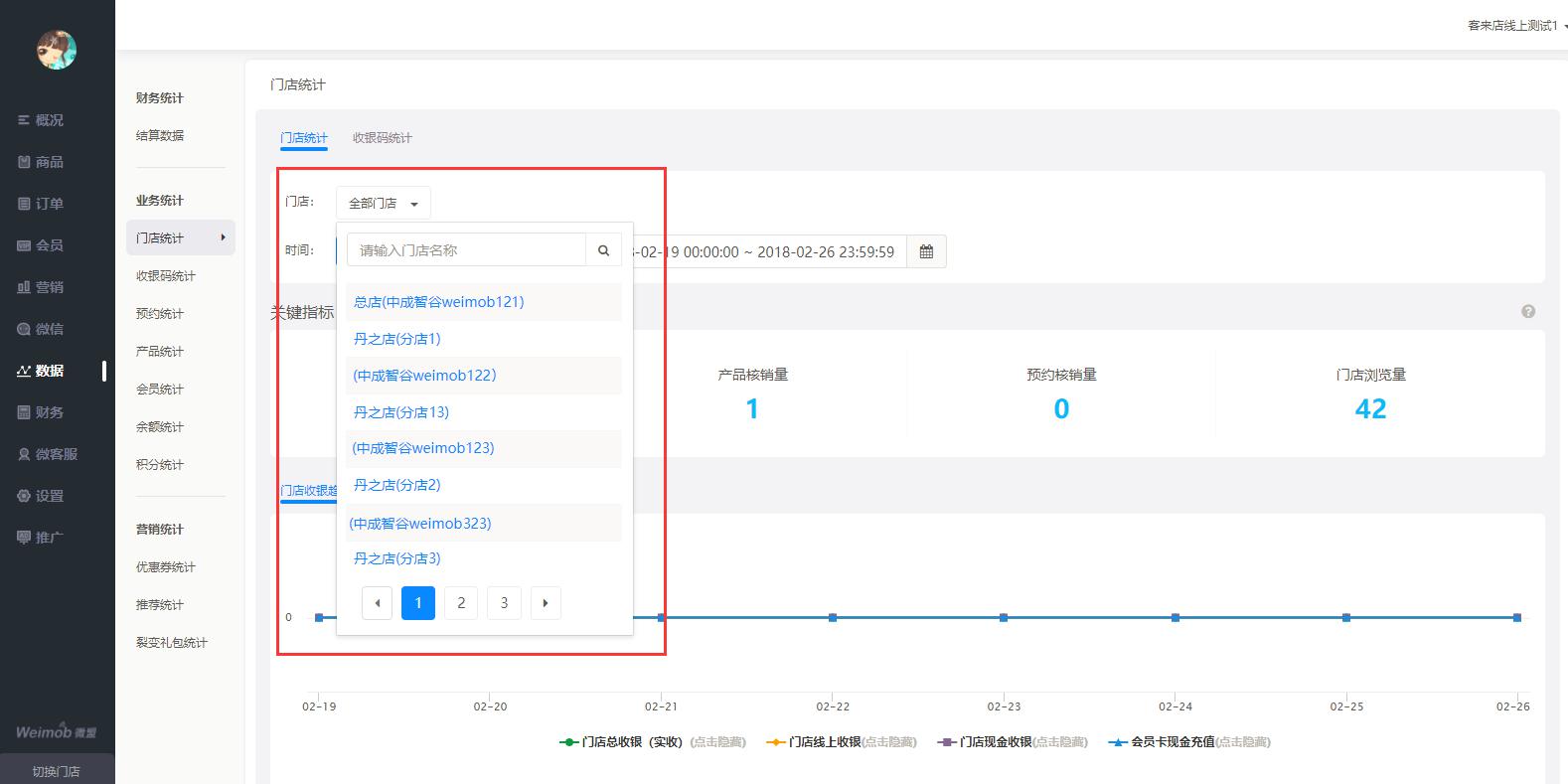Go to previous page arrow in store list

(377, 603)
